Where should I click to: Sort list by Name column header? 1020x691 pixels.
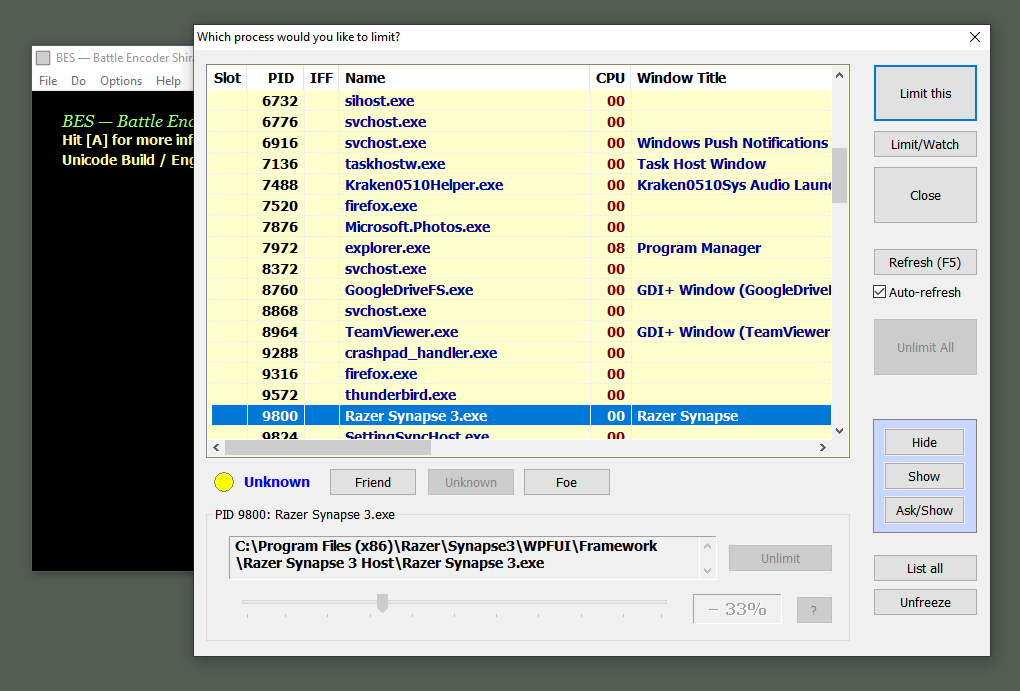[x=464, y=78]
